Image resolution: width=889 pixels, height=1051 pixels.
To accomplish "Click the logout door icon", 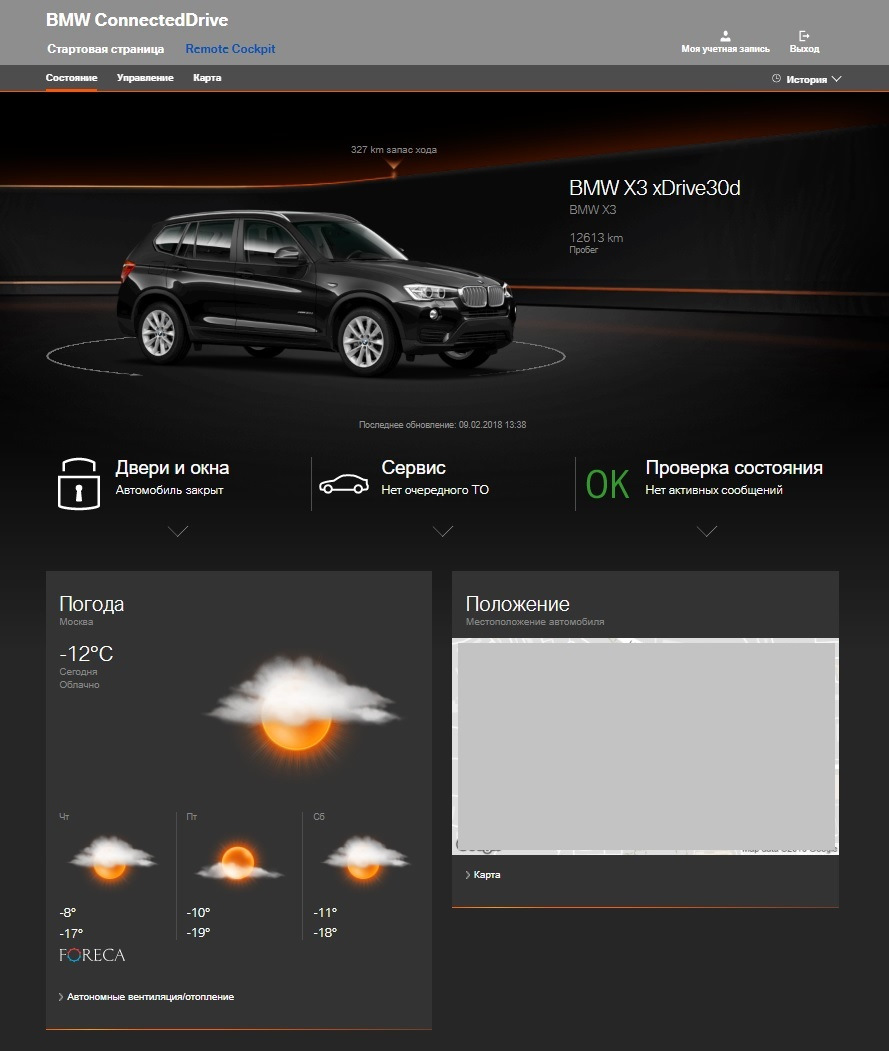I will tap(804, 36).
